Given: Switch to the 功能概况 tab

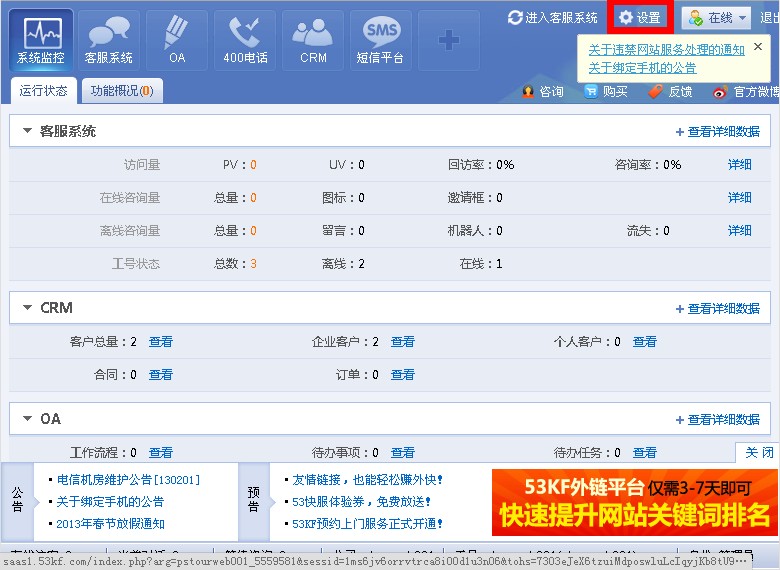Looking at the screenshot, I should coord(121,91).
